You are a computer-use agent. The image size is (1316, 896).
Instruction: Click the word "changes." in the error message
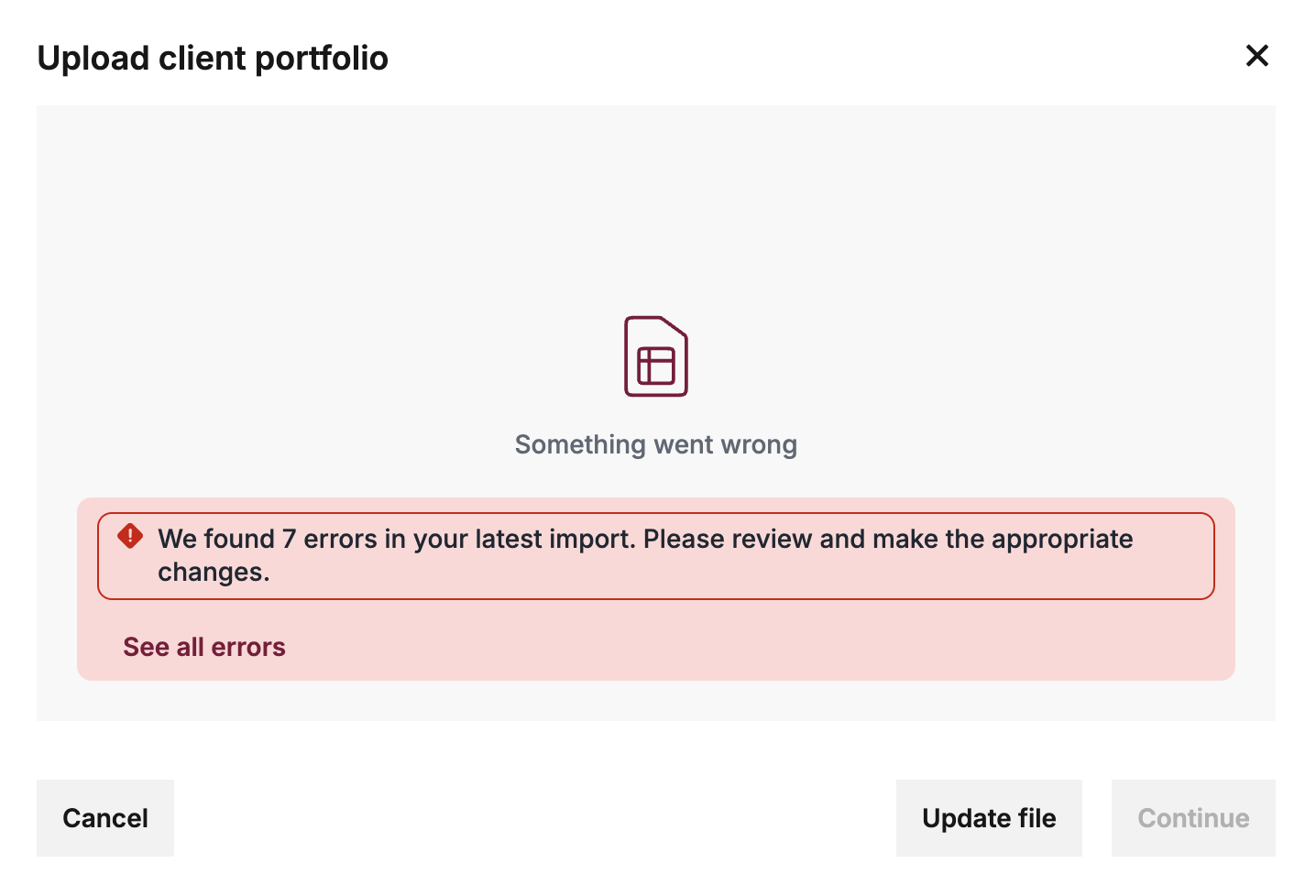click(x=214, y=573)
